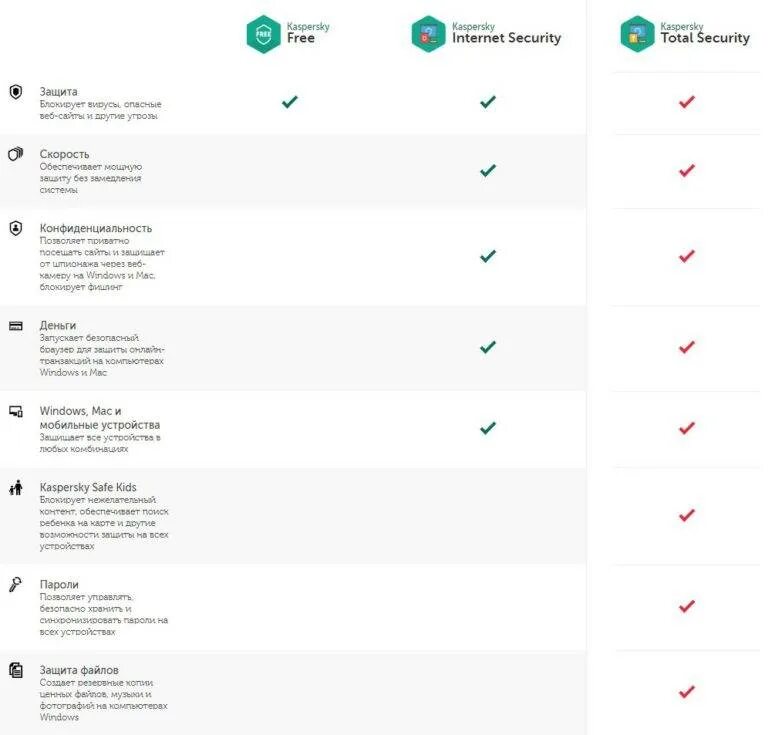Click the parent-child icon beside Kaspersky Safe Kids
Viewport: 768px width, 735px height.
pos(15,488)
